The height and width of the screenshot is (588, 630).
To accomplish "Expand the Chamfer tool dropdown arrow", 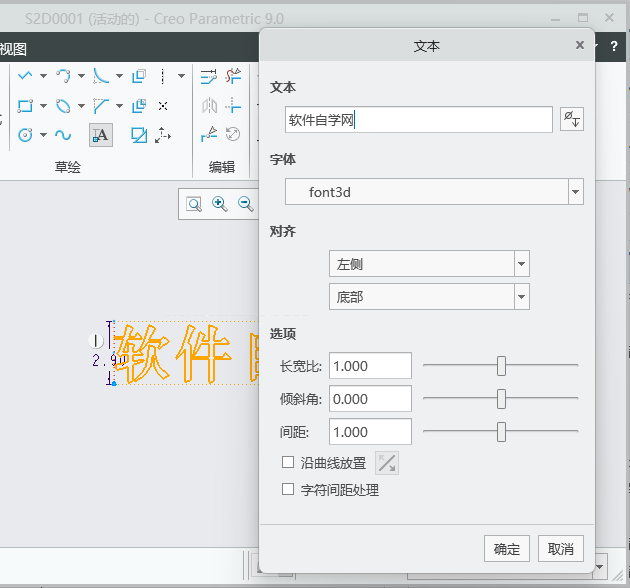I will pyautogui.click(x=119, y=106).
